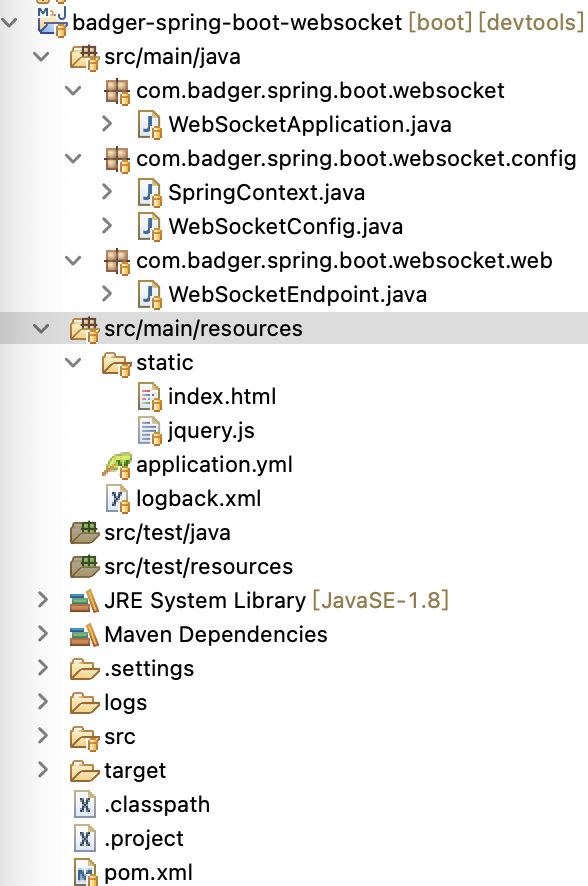Expand the Maven Dependencies node
This screenshot has width=588, height=886.
pos(42,634)
